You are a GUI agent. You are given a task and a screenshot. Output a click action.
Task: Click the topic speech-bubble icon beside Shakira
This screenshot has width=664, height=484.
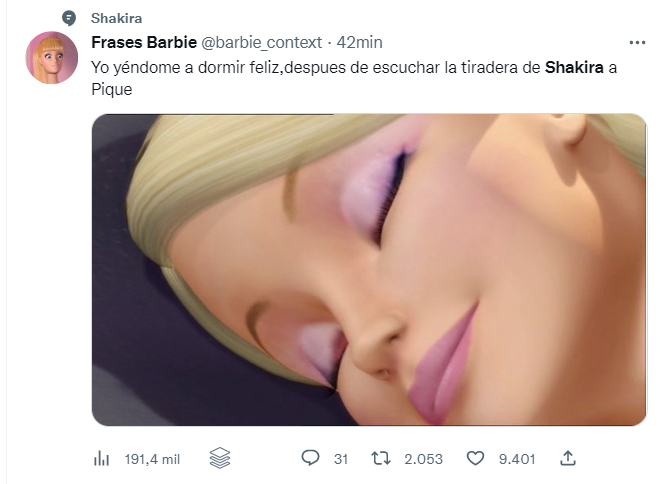pos(68,18)
